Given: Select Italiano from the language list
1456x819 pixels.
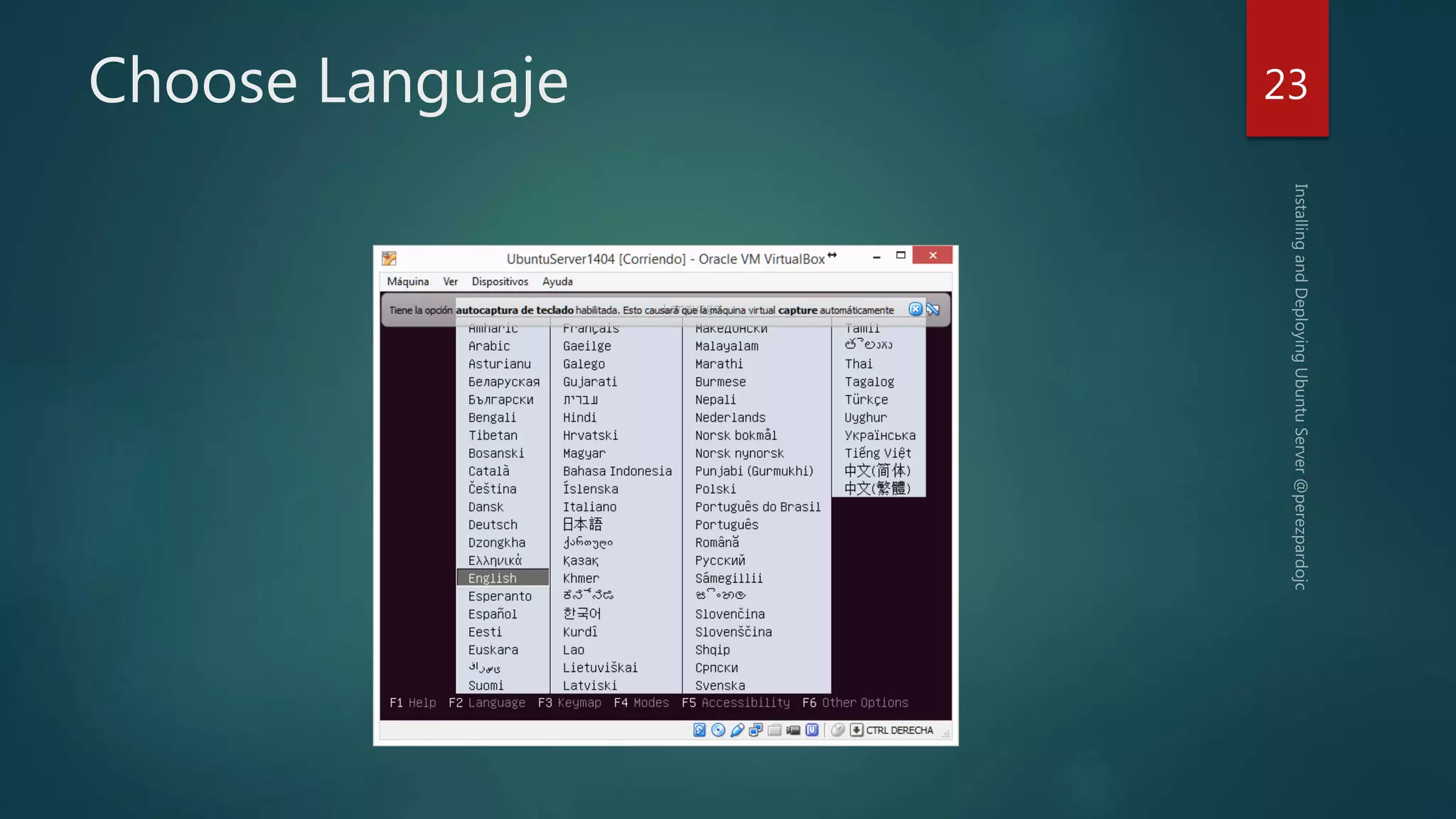Looking at the screenshot, I should (589, 507).
